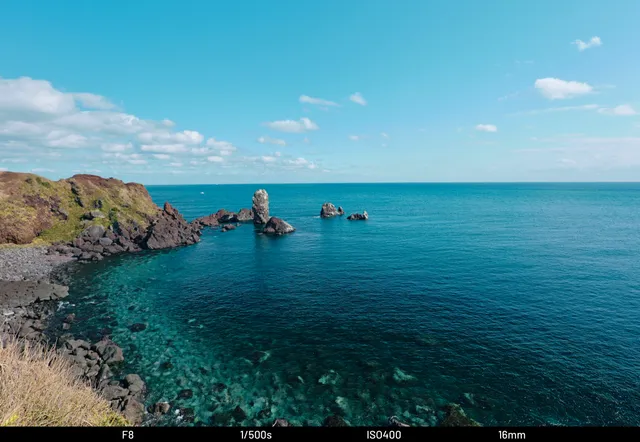Click the smaller rightmost offshore rock

tap(358, 215)
